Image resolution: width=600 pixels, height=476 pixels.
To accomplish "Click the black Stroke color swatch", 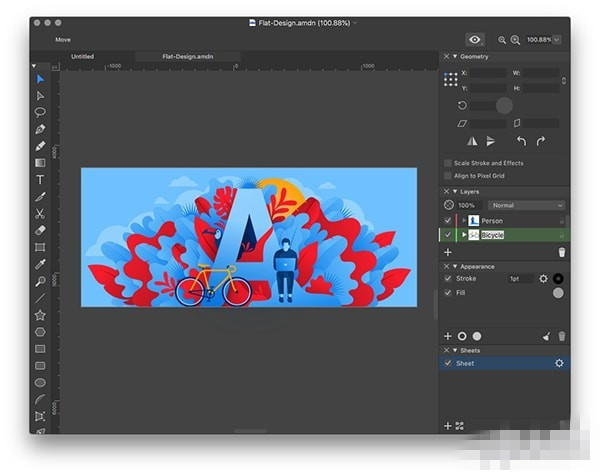I will (558, 279).
